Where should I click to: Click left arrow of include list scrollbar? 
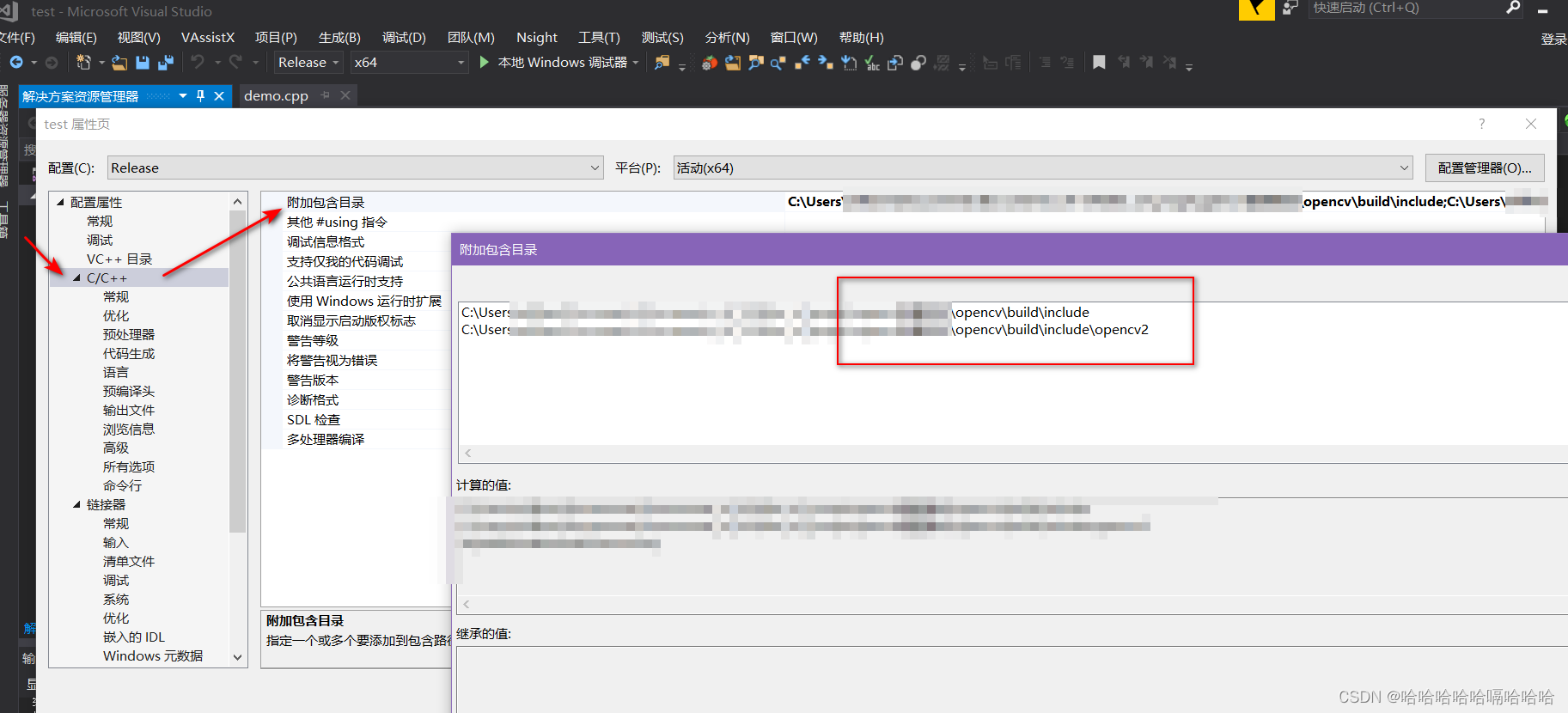pos(468,453)
